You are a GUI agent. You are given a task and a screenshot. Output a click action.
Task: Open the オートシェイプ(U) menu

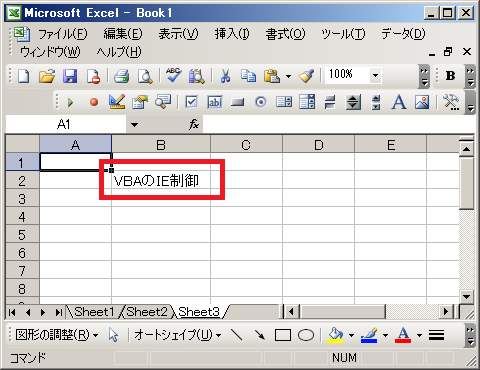pyautogui.click(x=178, y=335)
